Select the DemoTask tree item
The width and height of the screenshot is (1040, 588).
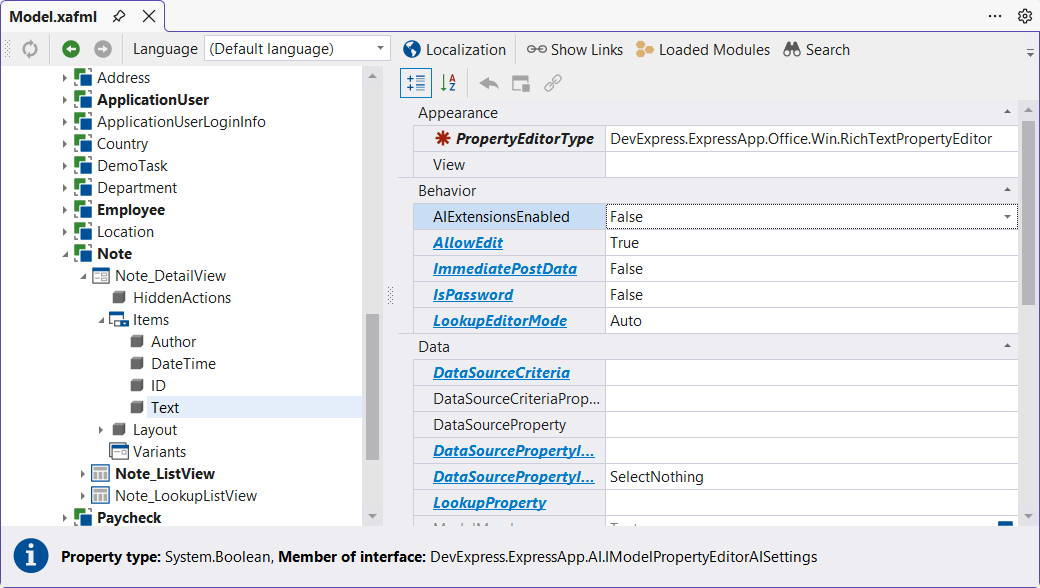click(132, 166)
